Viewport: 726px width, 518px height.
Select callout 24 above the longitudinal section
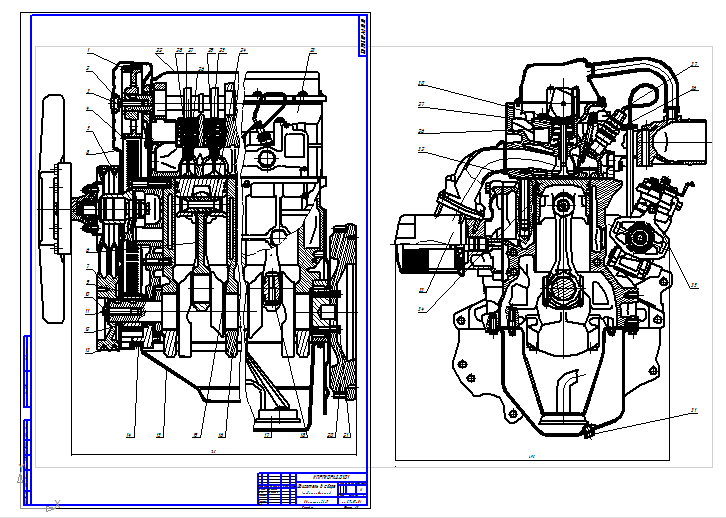243,50
